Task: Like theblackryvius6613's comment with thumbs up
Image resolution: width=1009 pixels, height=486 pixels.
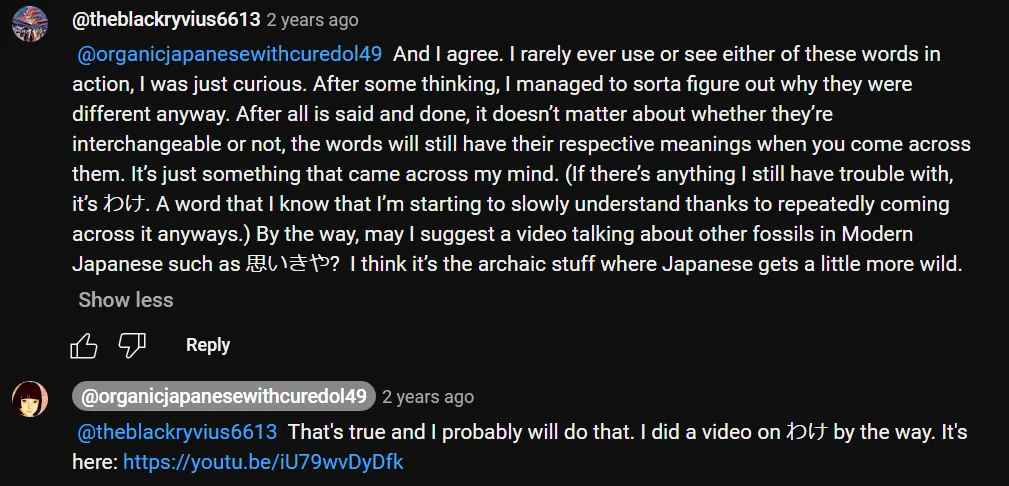Action: 84,346
